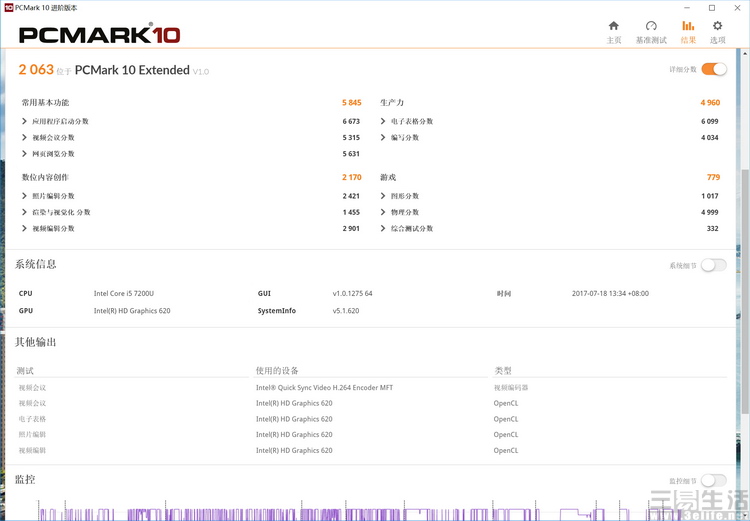This screenshot has height=521, width=750.
Task: Click the GUI version v1.0.1275 64
Action: pos(353,293)
